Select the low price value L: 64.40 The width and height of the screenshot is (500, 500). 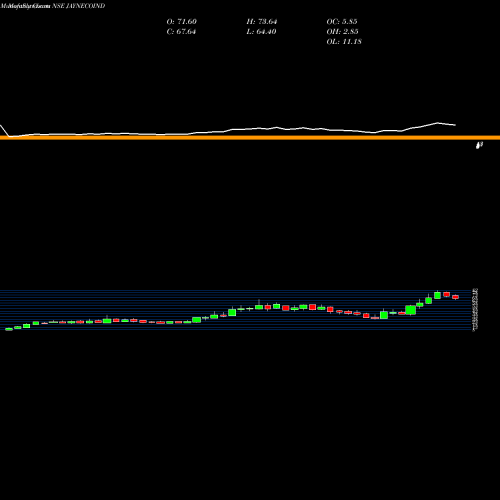coord(261,31)
